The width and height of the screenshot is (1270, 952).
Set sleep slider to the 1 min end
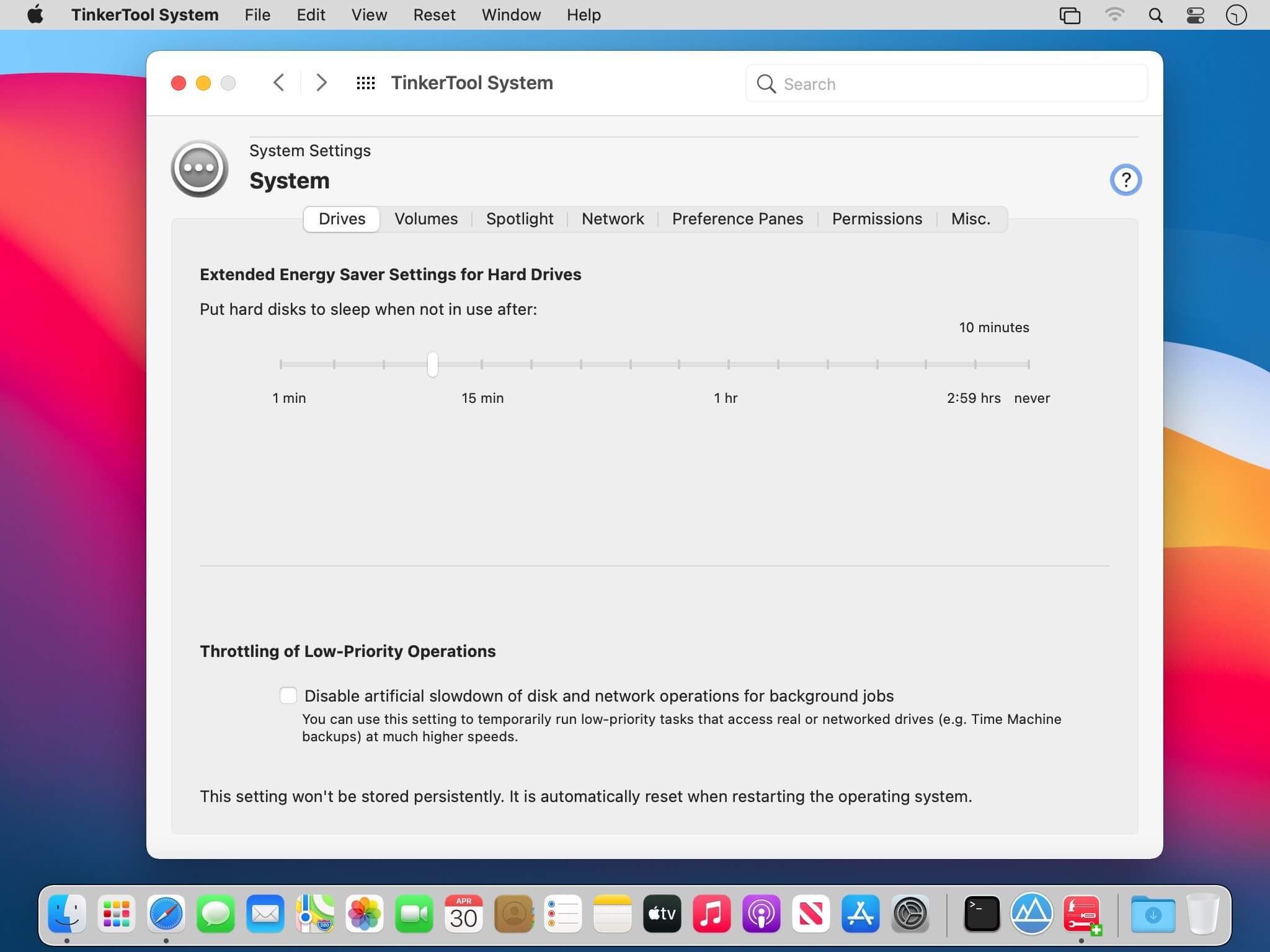281,364
